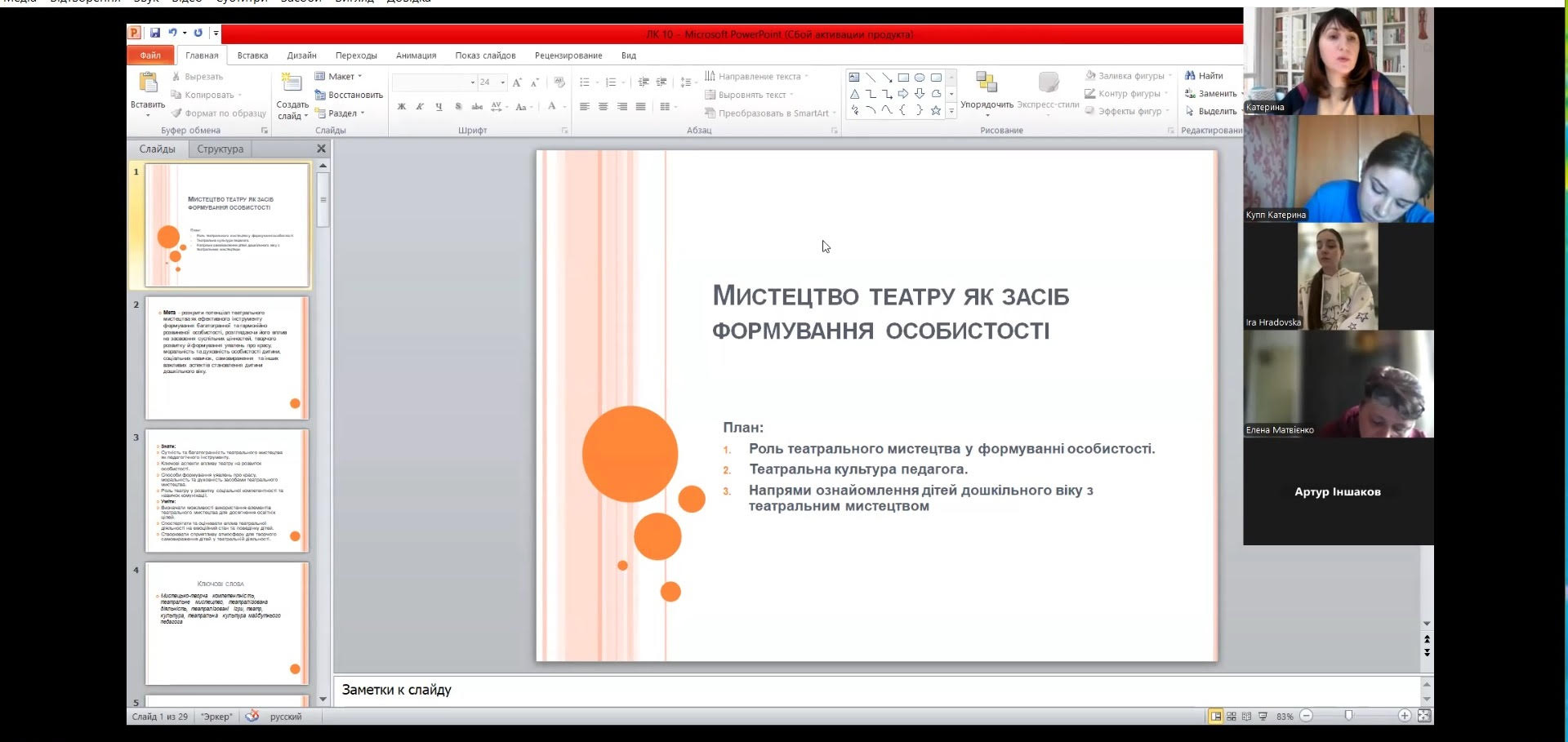Click the Arrange (Упорядочить) icon

click(986, 82)
